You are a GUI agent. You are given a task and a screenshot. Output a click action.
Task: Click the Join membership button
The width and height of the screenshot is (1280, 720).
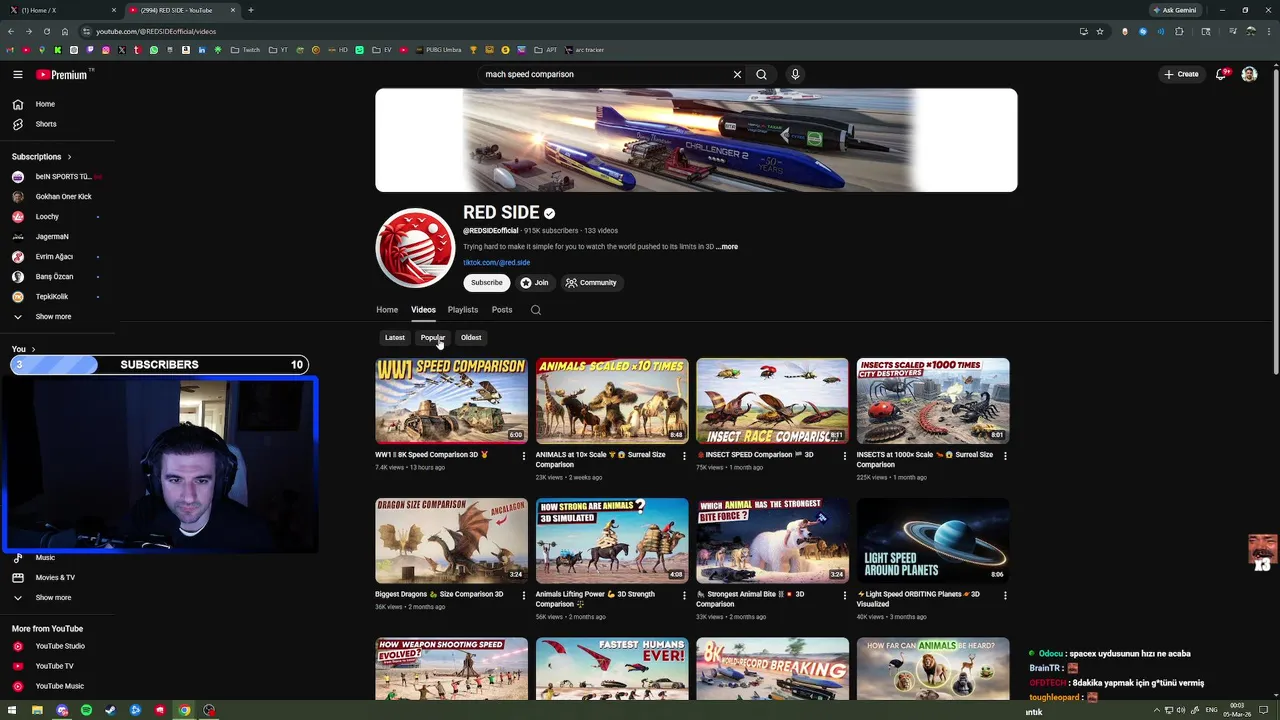(x=534, y=283)
